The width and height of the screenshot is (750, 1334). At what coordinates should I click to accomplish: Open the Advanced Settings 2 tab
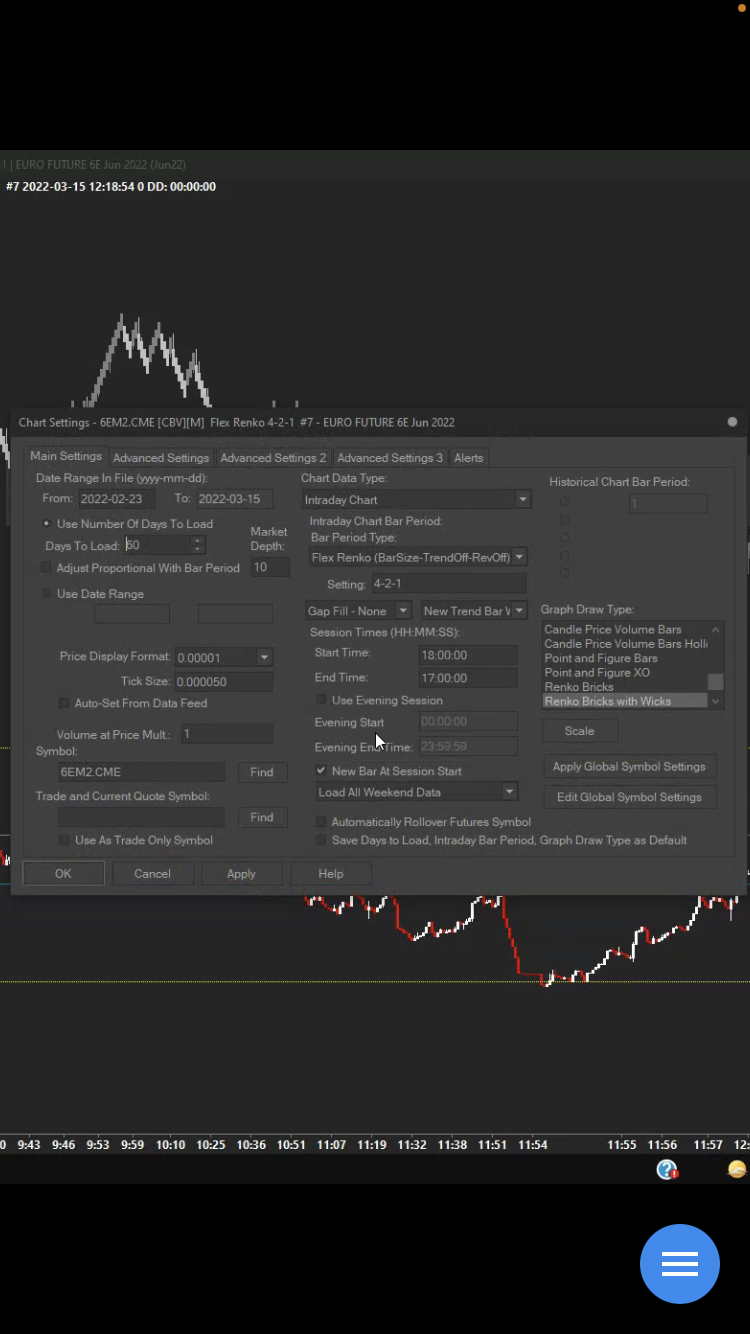(273, 458)
